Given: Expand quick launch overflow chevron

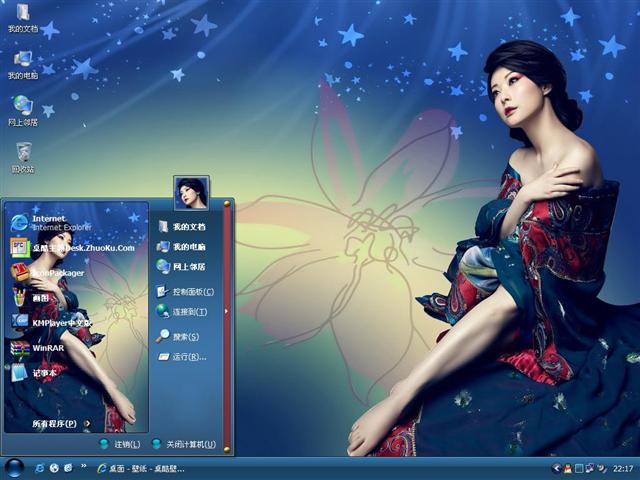Looking at the screenshot, I should coord(83,466).
